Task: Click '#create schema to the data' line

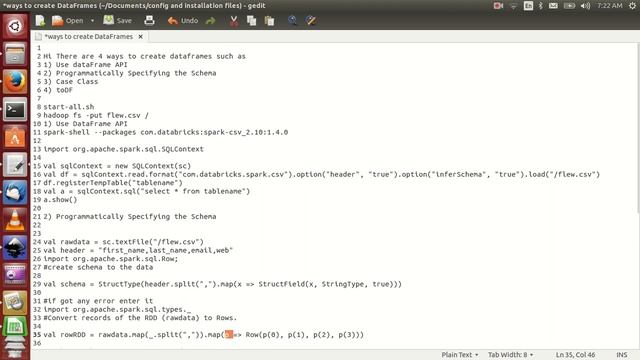Action: click(x=98, y=267)
